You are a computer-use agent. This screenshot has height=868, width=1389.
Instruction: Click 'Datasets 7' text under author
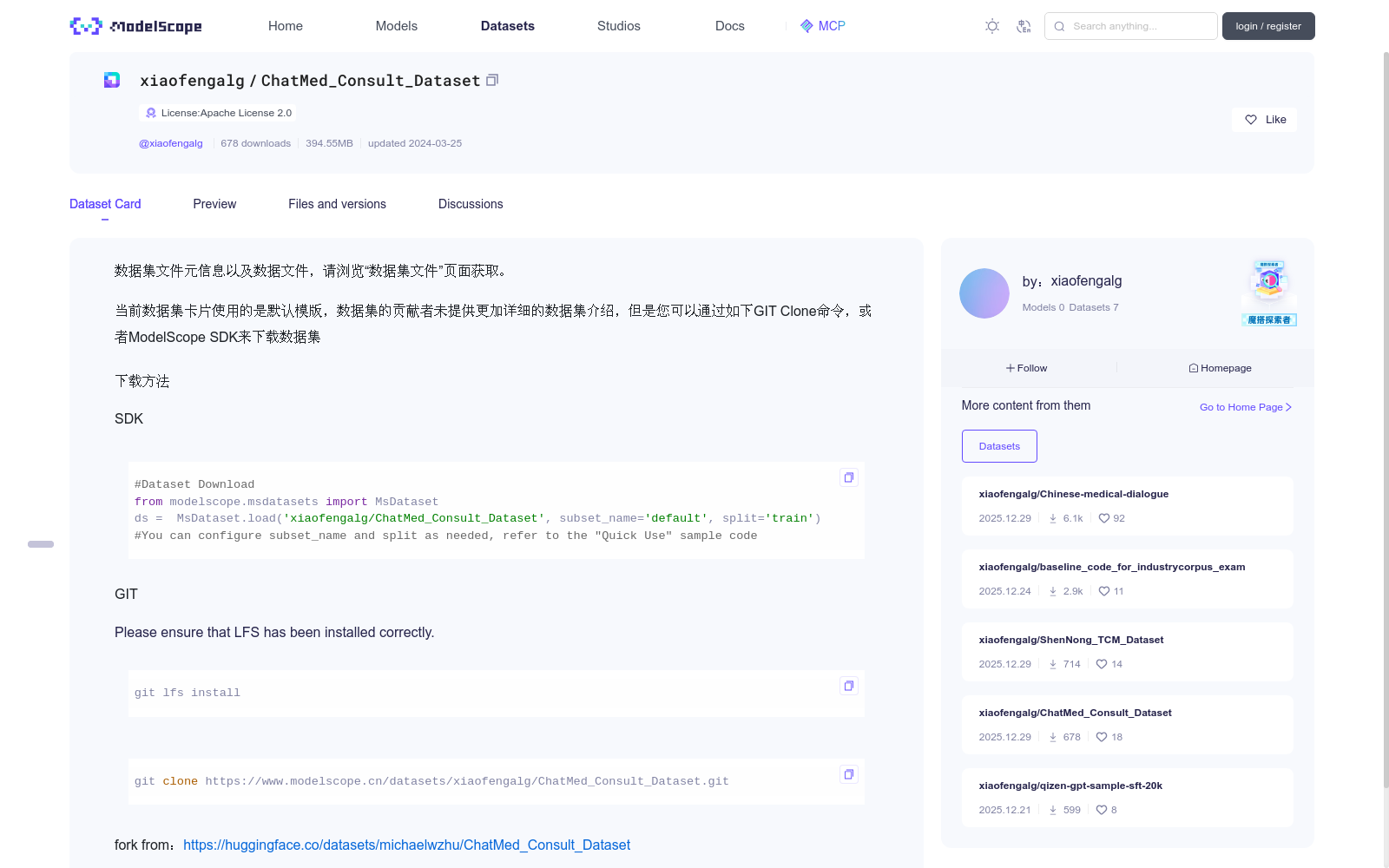(1094, 307)
